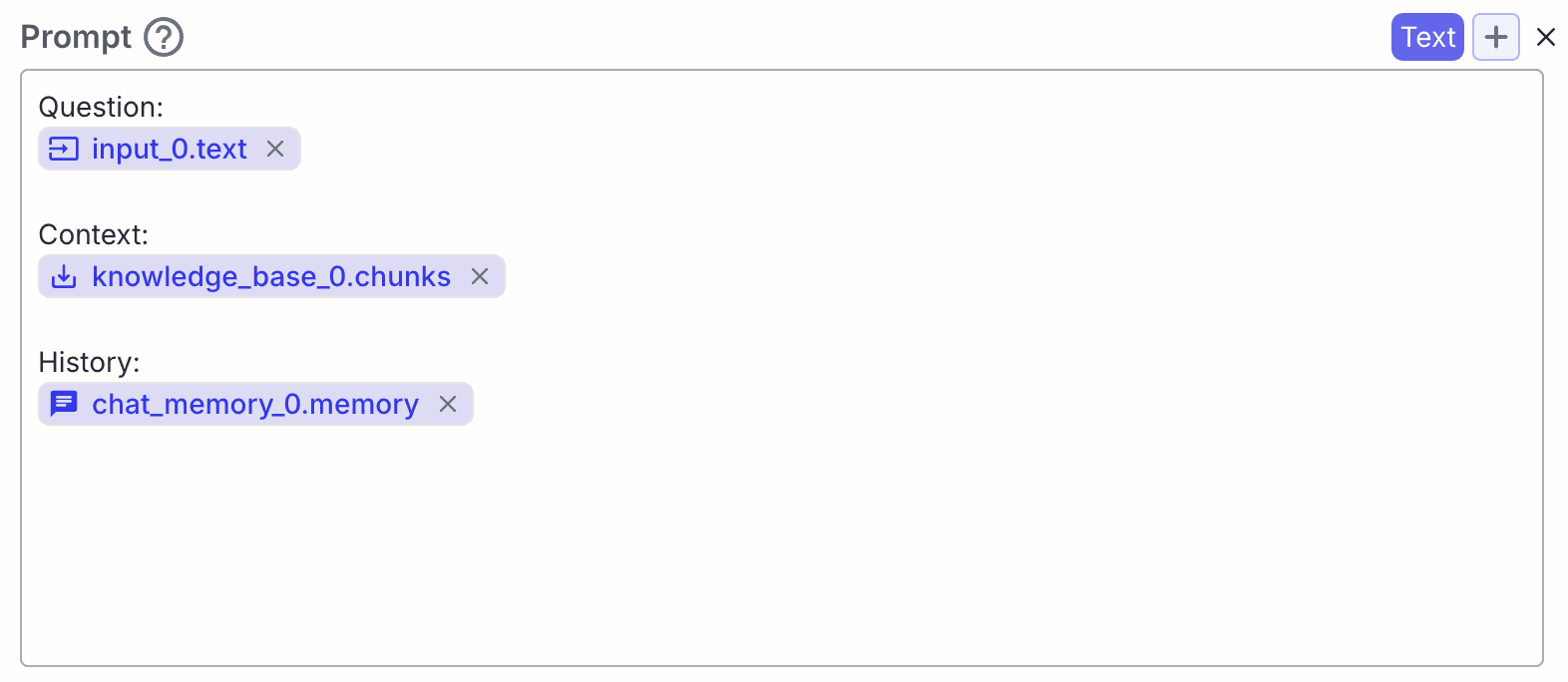Image resolution: width=1568 pixels, height=682 pixels.
Task: Click the chat bubble icon on chat_memory_0.memory chip
Action: coord(64,404)
